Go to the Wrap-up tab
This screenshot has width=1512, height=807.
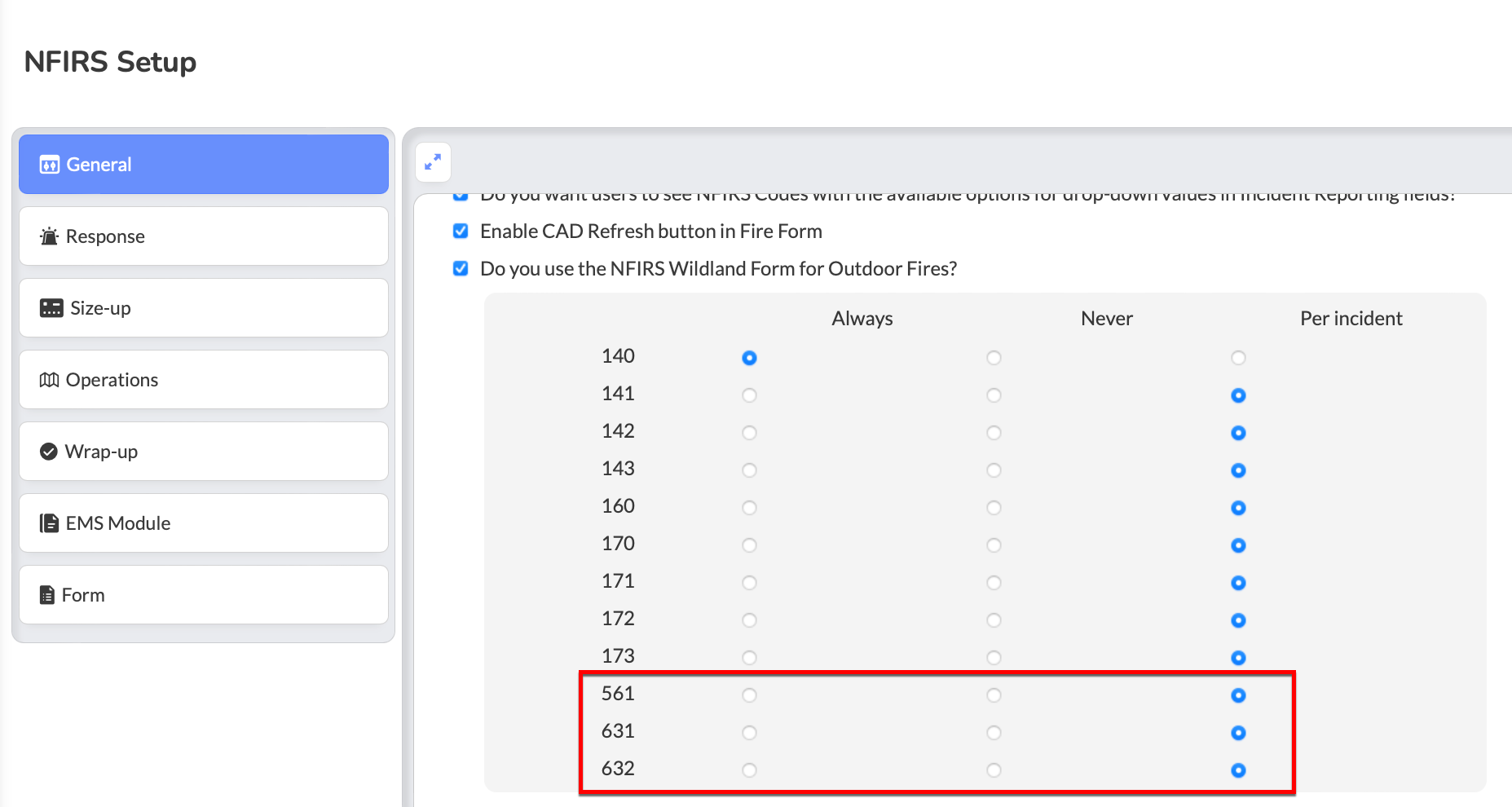(204, 452)
